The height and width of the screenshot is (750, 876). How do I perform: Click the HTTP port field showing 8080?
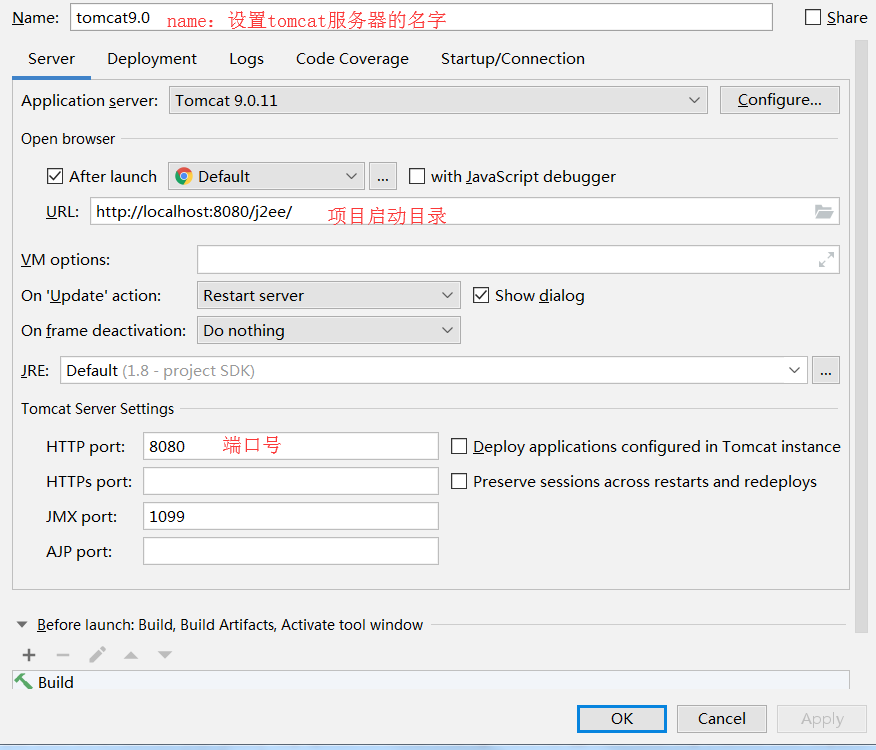[291, 446]
